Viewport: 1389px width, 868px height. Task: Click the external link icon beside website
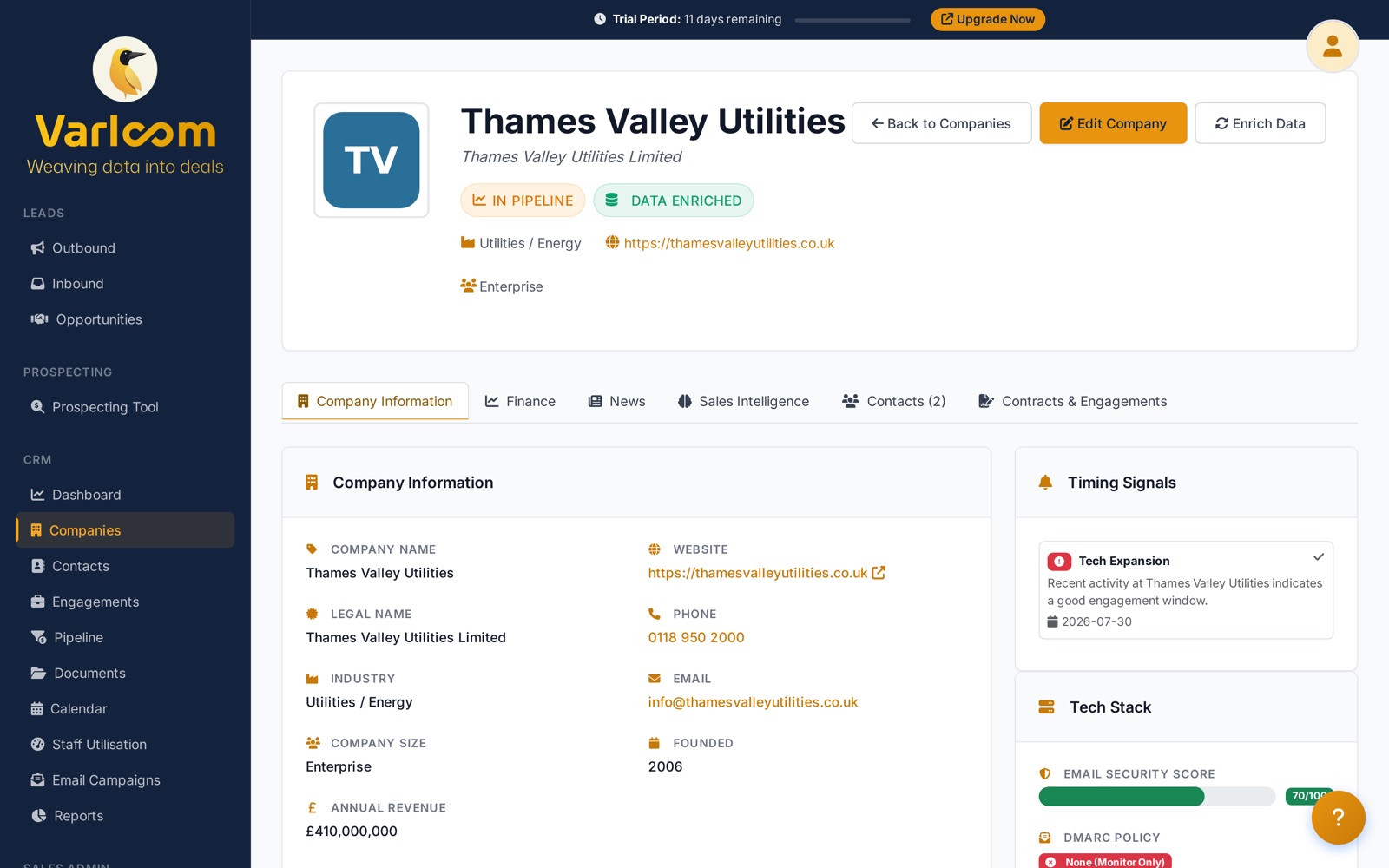coord(879,573)
